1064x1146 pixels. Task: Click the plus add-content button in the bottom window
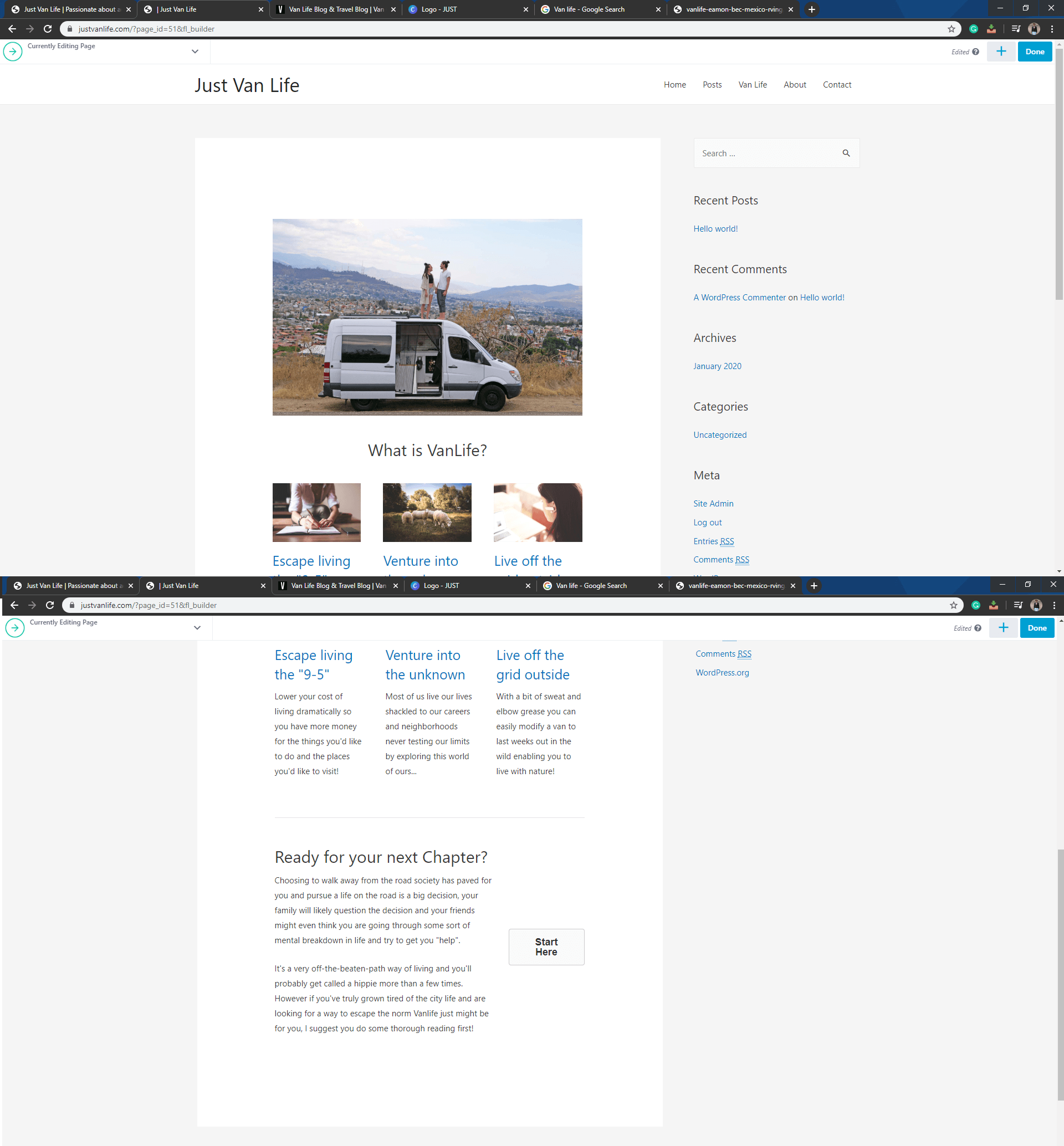click(x=1004, y=628)
